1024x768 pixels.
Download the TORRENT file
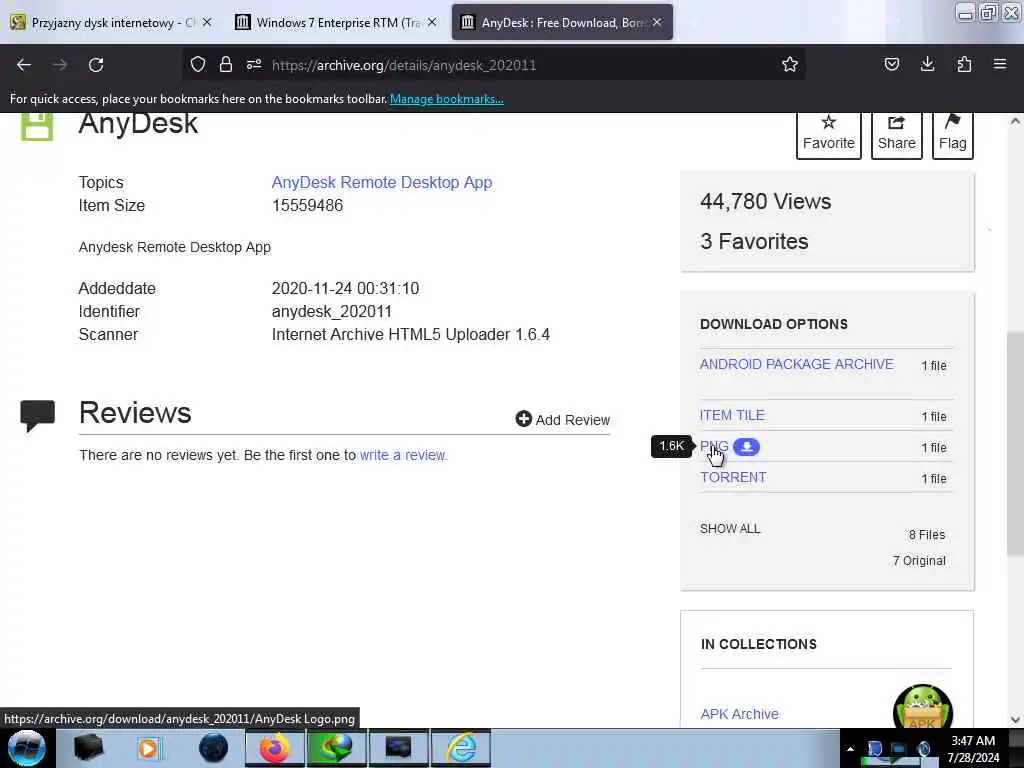click(x=733, y=477)
